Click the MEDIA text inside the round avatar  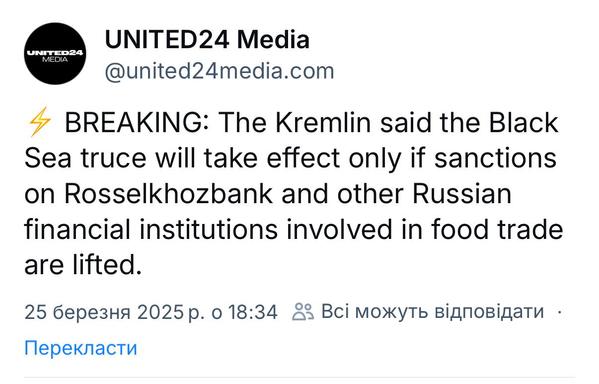coord(55,59)
